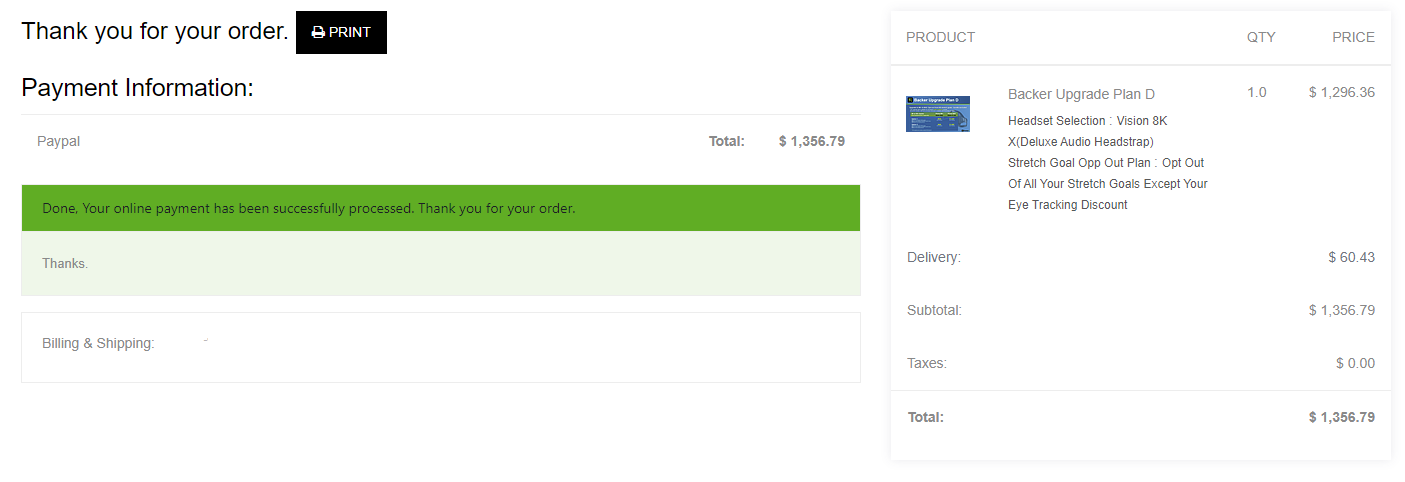Click the QTY column header

[1261, 37]
